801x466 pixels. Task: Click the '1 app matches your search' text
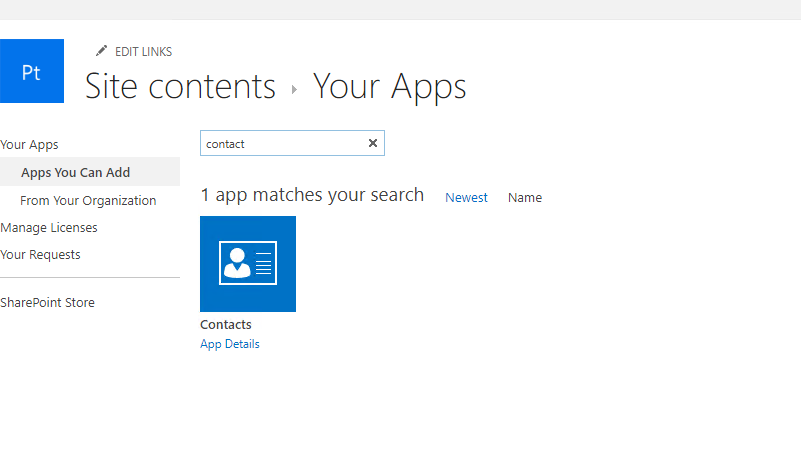(312, 195)
